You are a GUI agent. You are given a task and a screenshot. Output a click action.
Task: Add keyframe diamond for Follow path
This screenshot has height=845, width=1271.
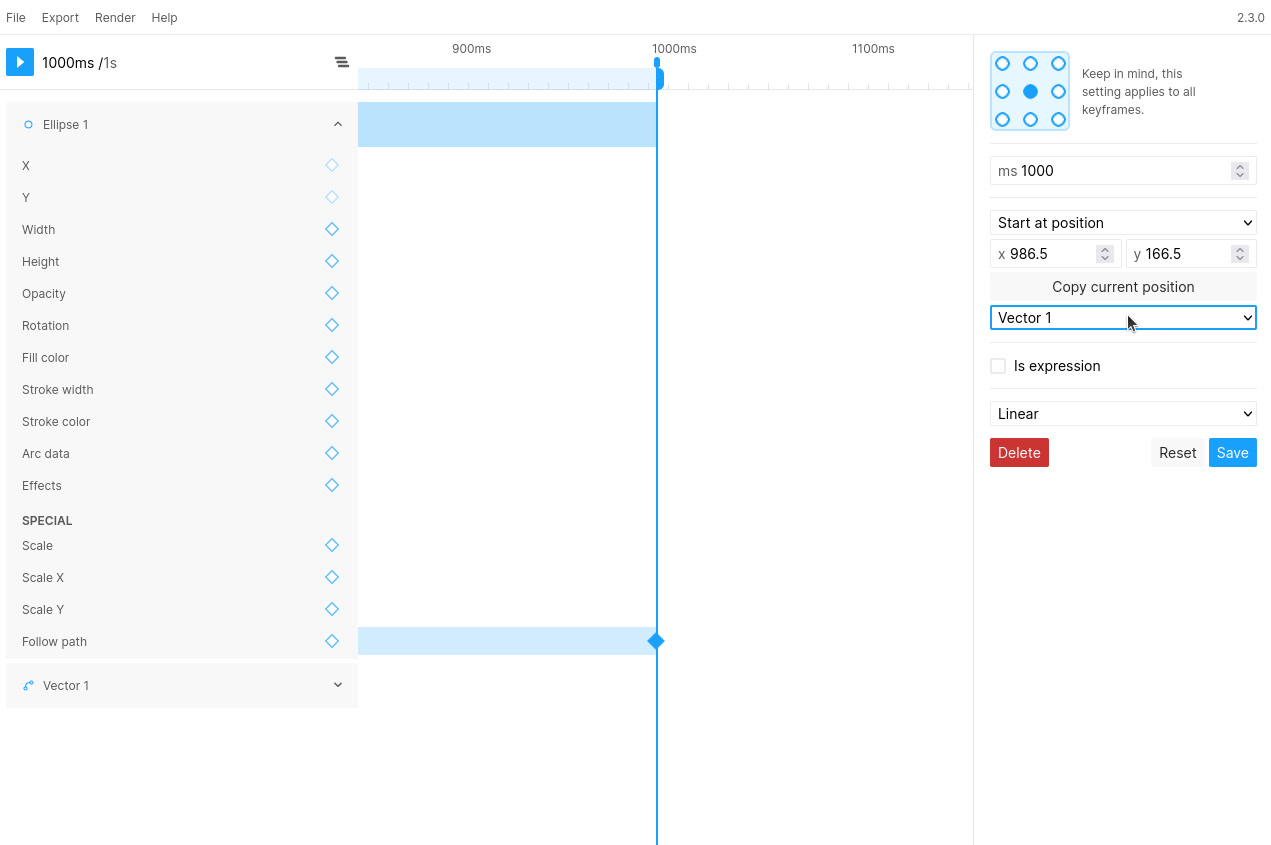(x=332, y=641)
